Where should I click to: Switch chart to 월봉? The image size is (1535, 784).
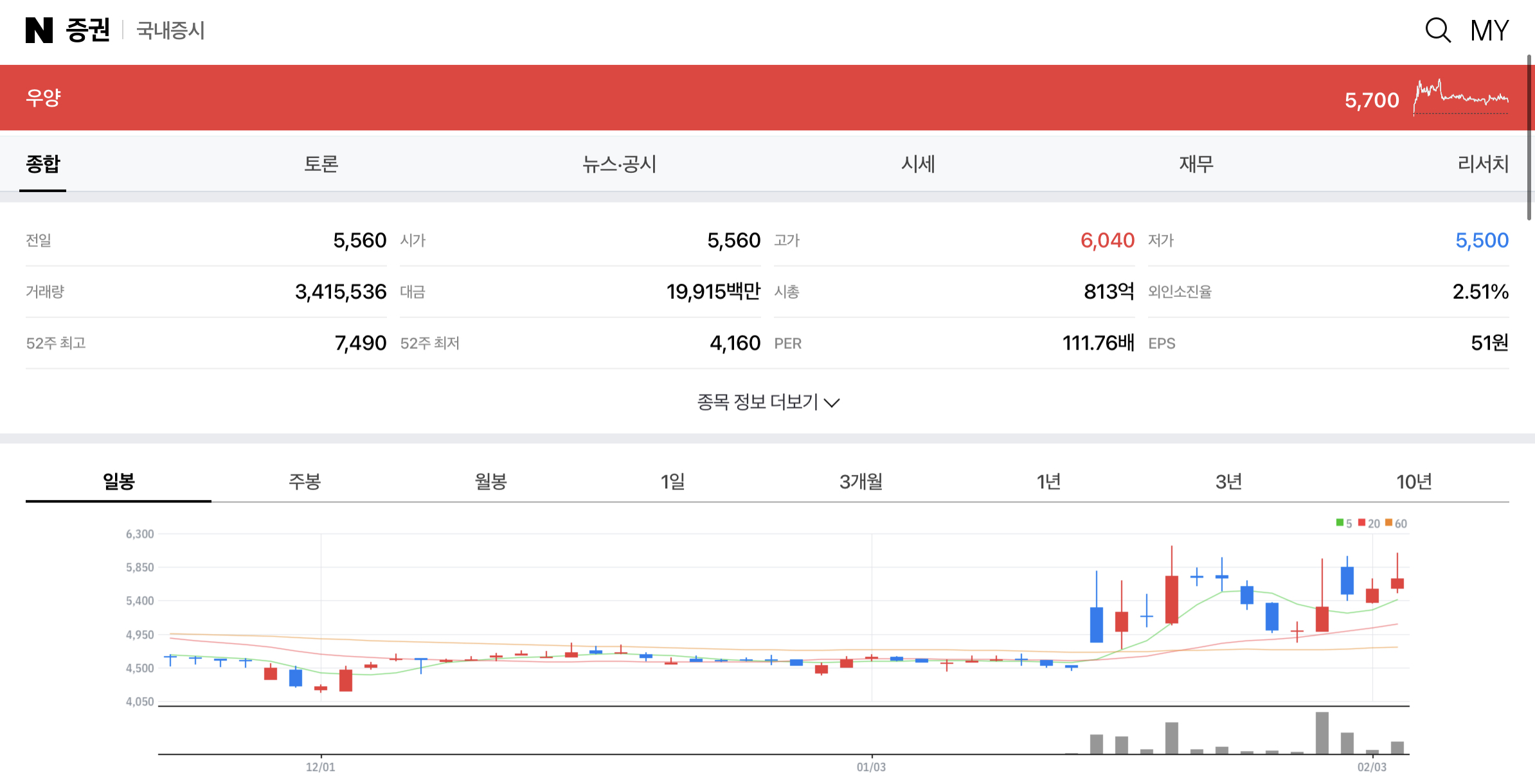point(490,481)
